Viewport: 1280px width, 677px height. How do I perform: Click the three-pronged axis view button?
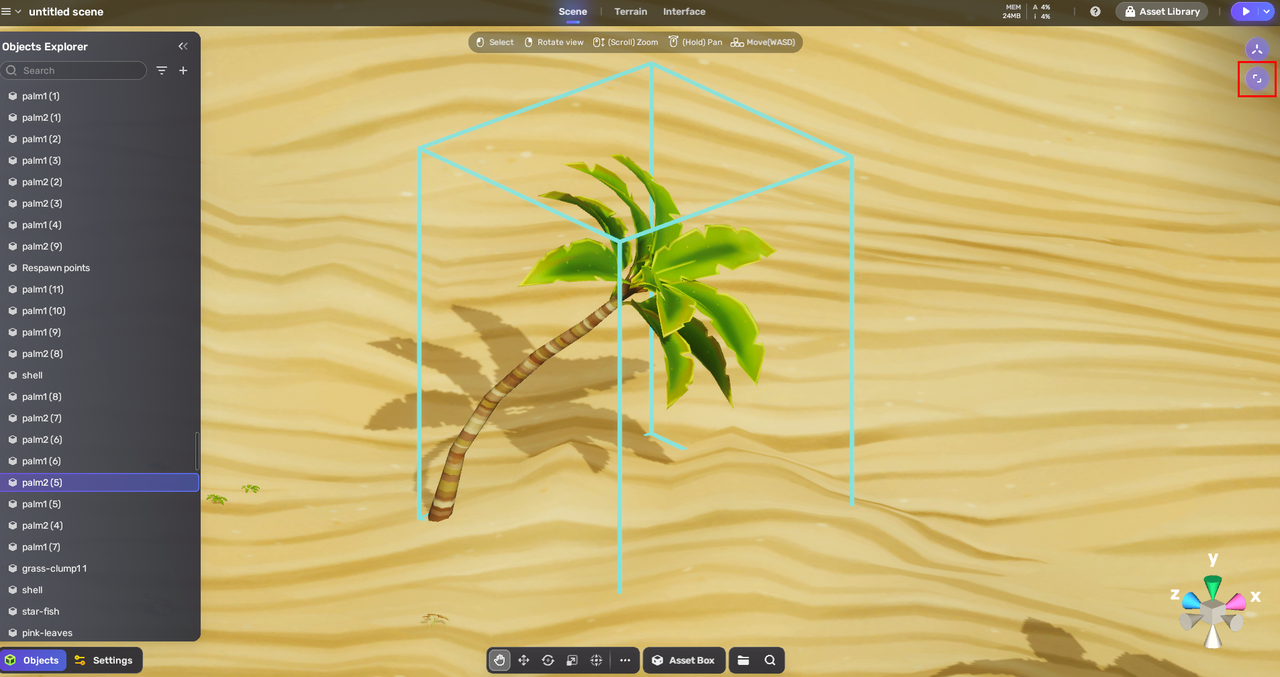[1257, 48]
